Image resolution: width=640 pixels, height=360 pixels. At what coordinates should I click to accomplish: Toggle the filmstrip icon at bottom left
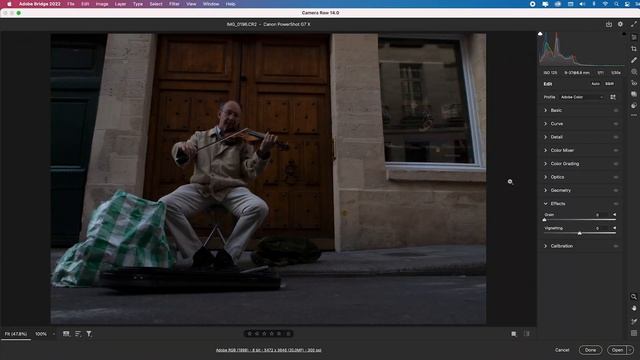tap(66, 334)
